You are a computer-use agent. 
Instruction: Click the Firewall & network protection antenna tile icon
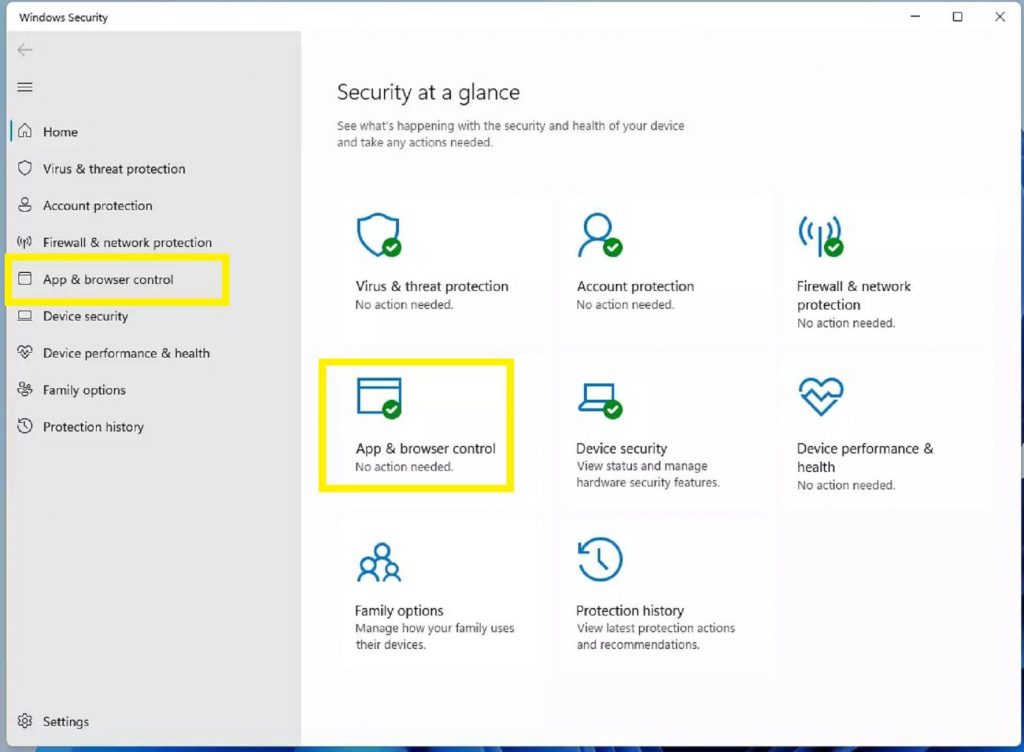coord(819,236)
